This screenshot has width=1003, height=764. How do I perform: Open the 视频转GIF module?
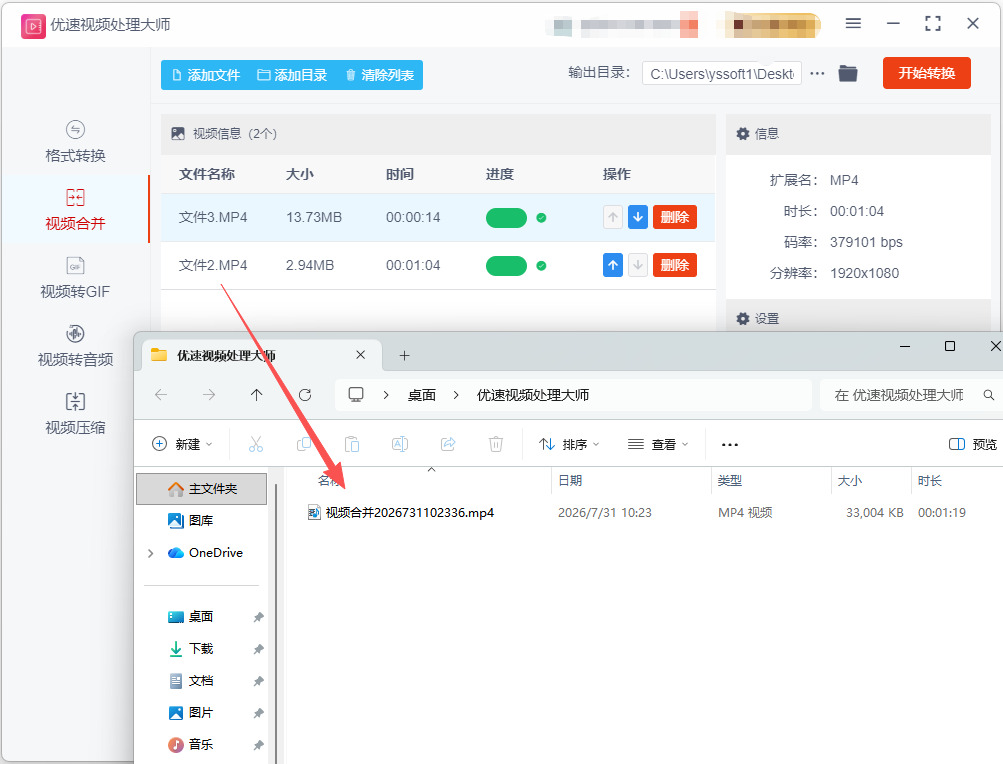pyautogui.click(x=75, y=278)
